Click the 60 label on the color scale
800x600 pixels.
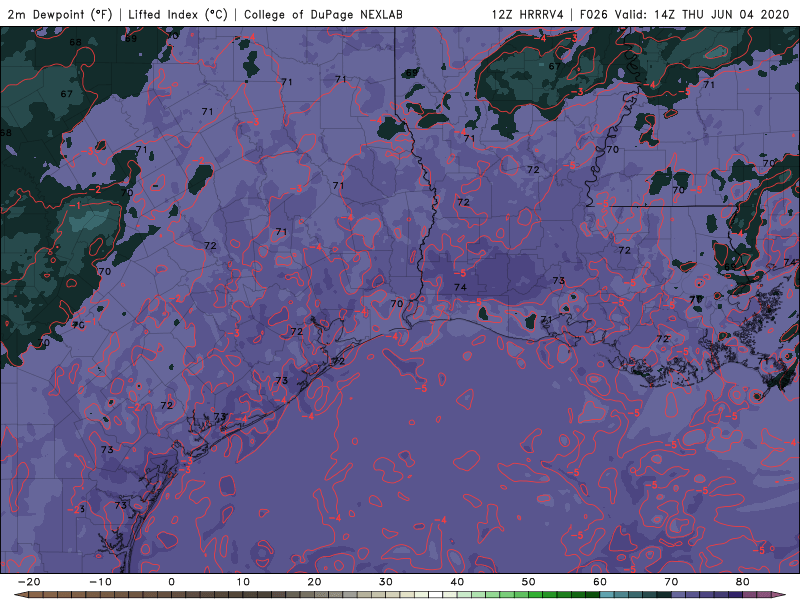click(x=600, y=582)
